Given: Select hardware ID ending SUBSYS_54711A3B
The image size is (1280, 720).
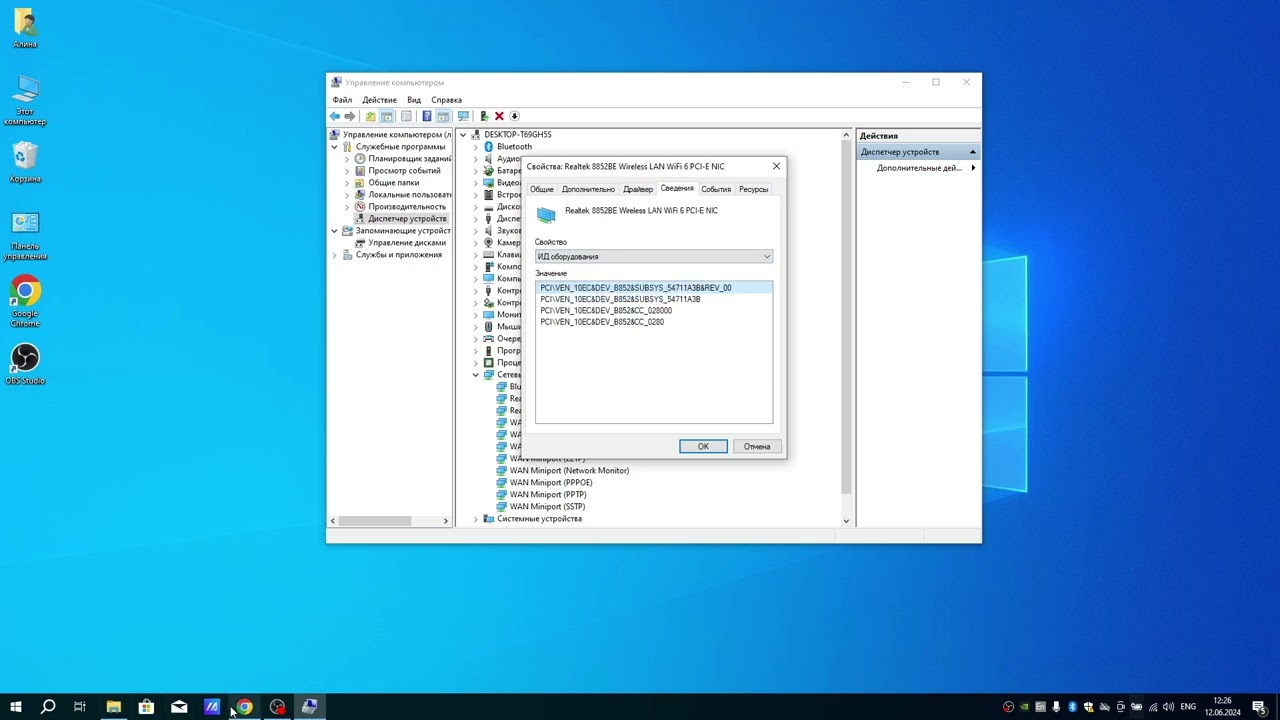Looking at the screenshot, I should 620,299.
